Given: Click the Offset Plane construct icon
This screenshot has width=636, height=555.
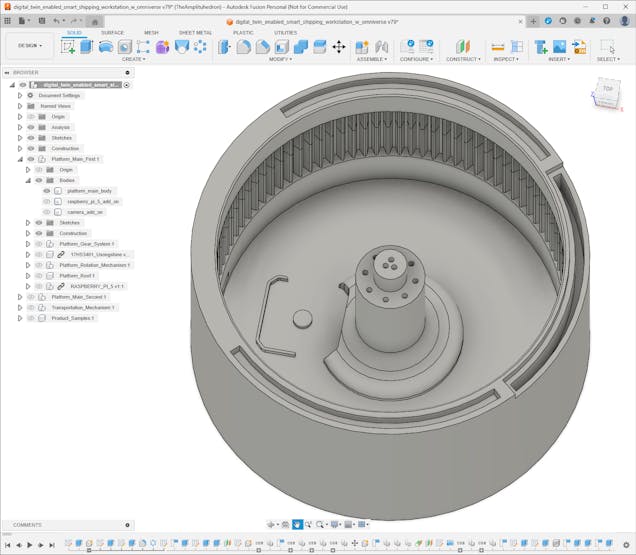Looking at the screenshot, I should (462, 46).
